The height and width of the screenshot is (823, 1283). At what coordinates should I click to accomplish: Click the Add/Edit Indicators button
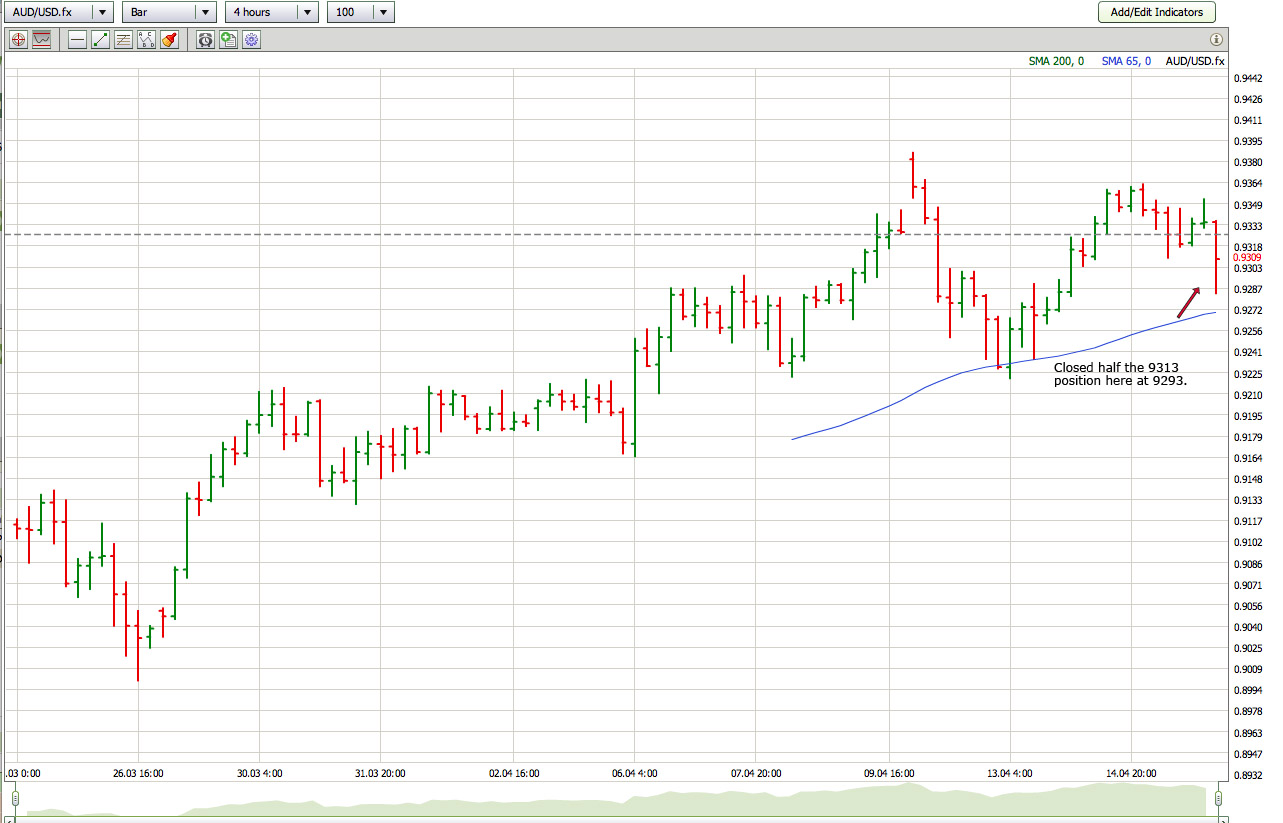1156,12
